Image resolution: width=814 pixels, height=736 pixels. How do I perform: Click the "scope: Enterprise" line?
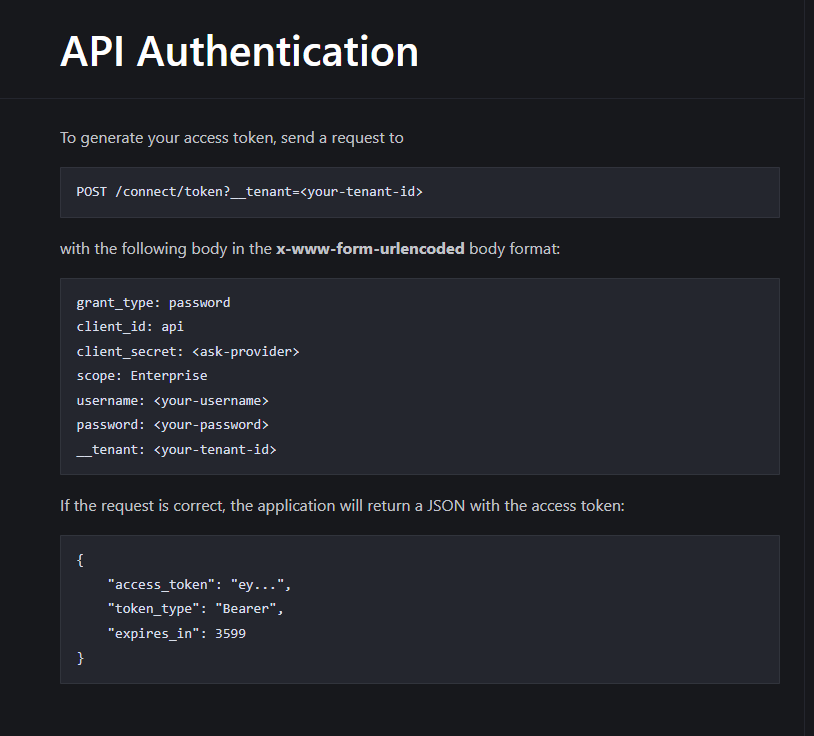pyautogui.click(x=142, y=375)
